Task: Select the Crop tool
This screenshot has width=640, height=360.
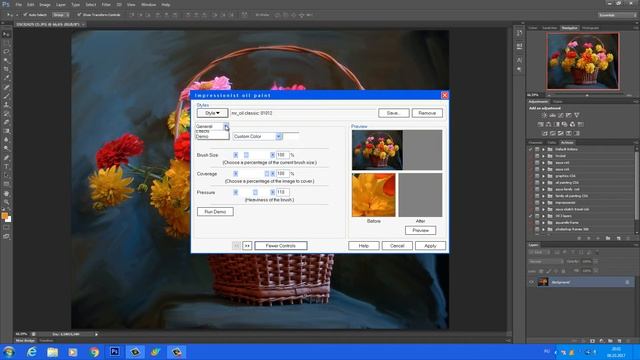Action: click(x=6, y=69)
